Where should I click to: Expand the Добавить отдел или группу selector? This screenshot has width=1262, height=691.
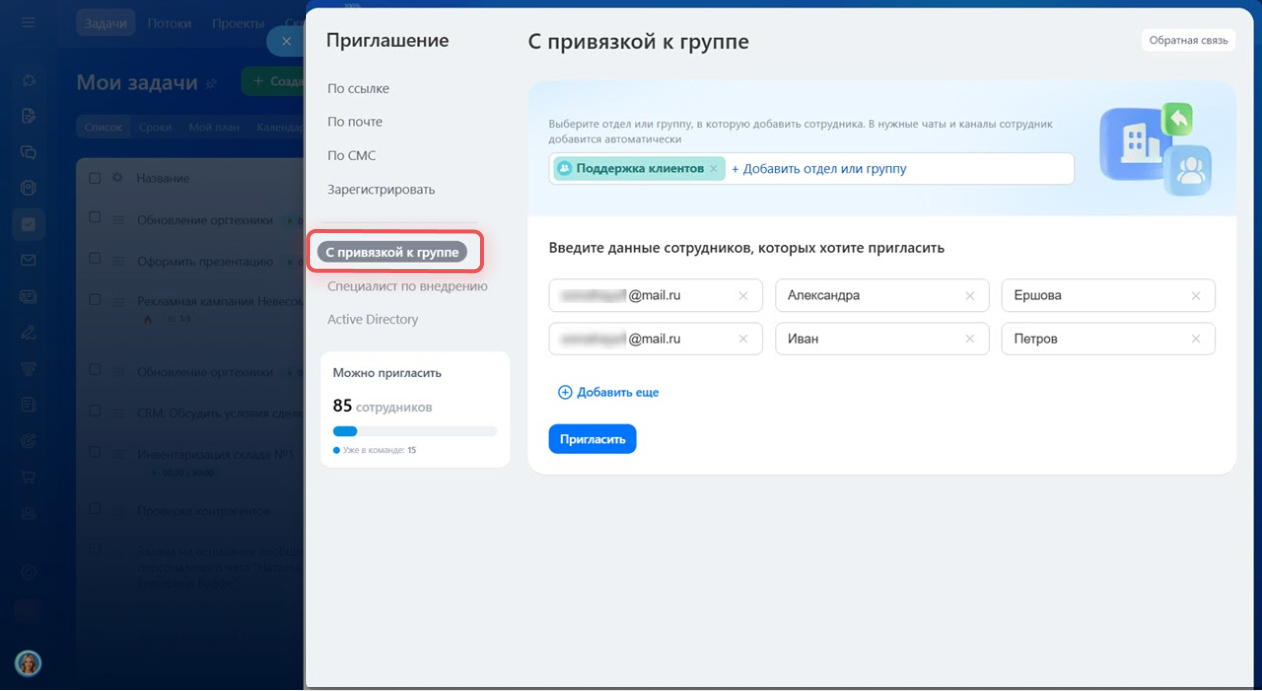819,169
